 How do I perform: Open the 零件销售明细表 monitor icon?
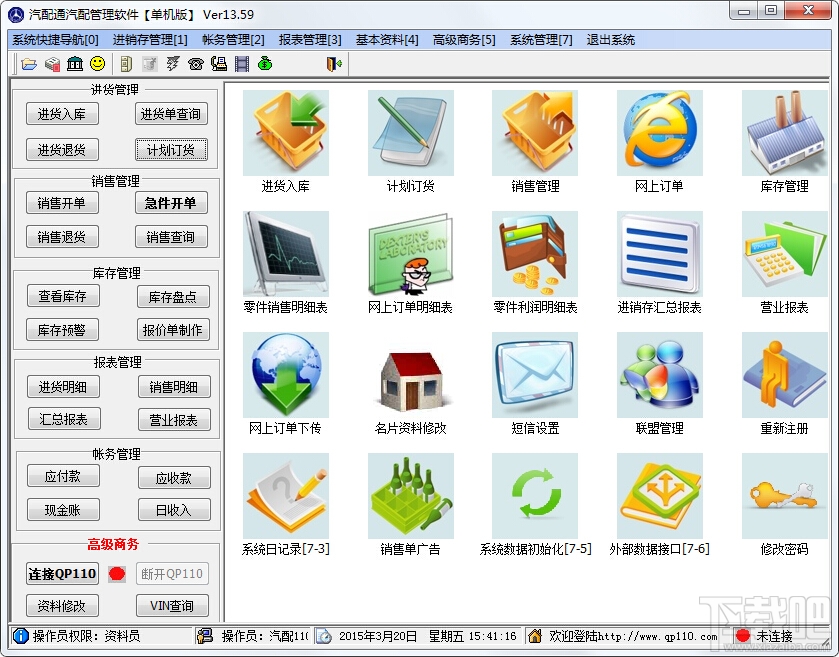click(x=286, y=254)
